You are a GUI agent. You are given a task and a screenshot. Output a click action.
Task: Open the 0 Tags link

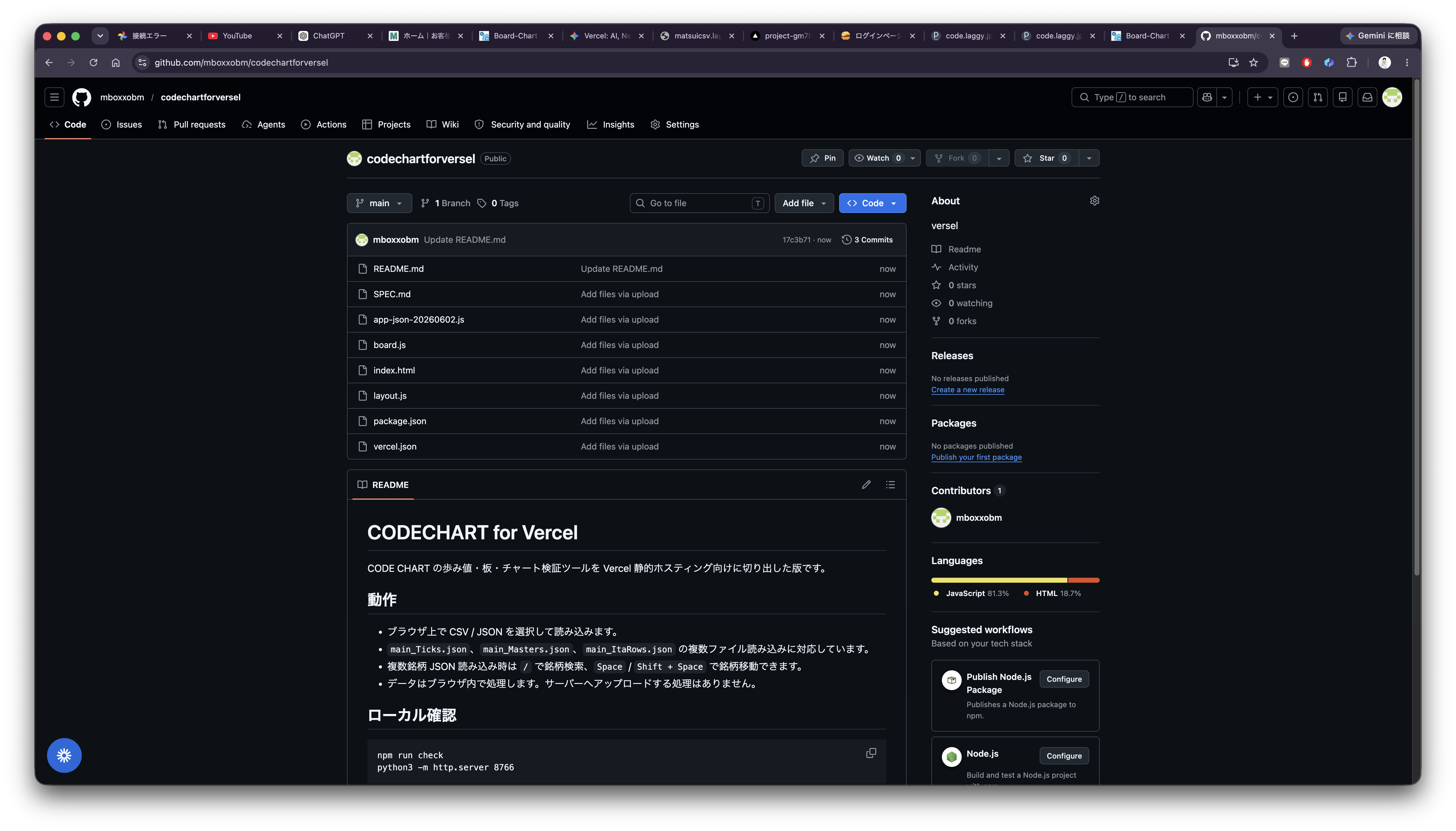(x=497, y=203)
